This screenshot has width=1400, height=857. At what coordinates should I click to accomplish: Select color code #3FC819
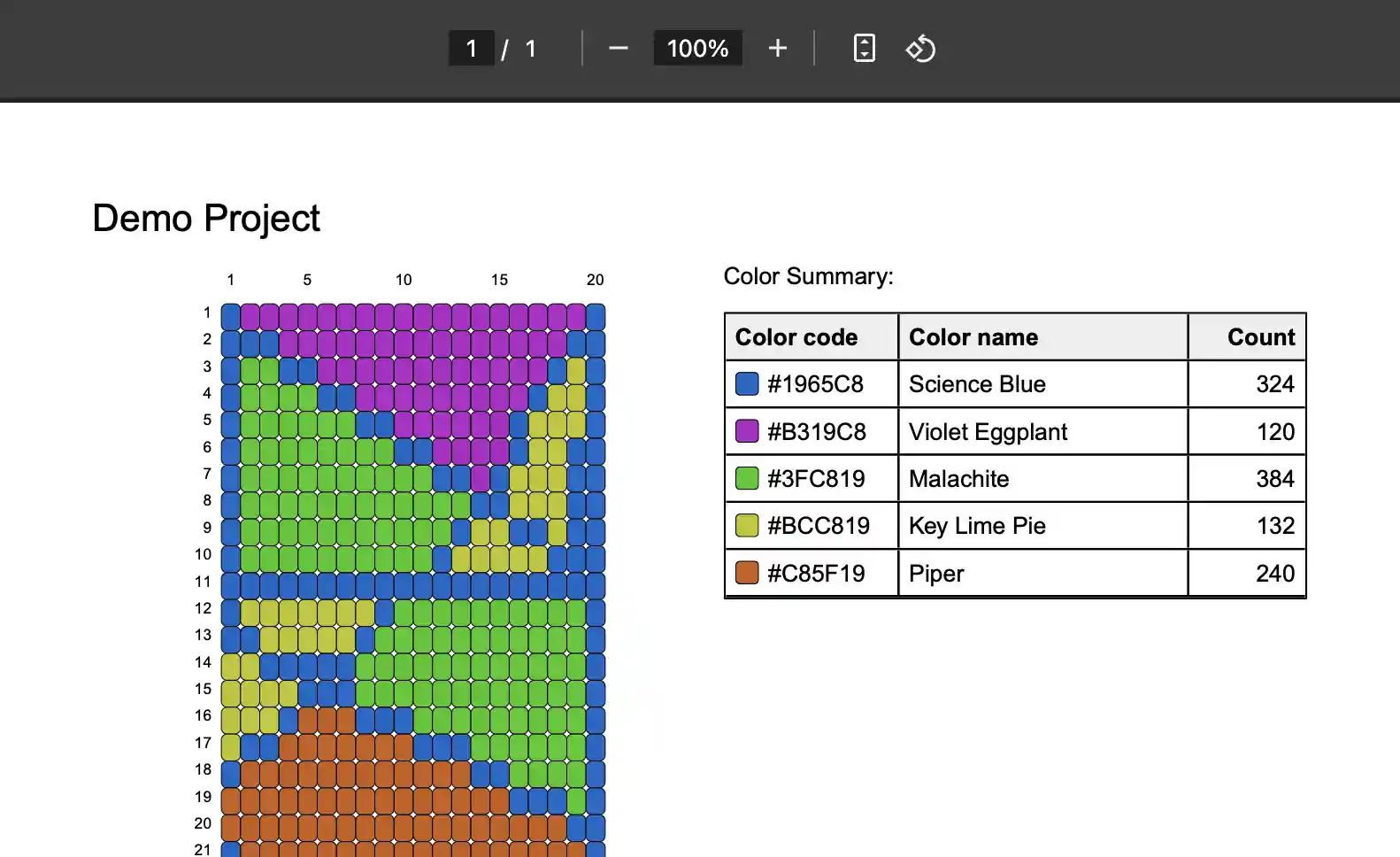816,479
